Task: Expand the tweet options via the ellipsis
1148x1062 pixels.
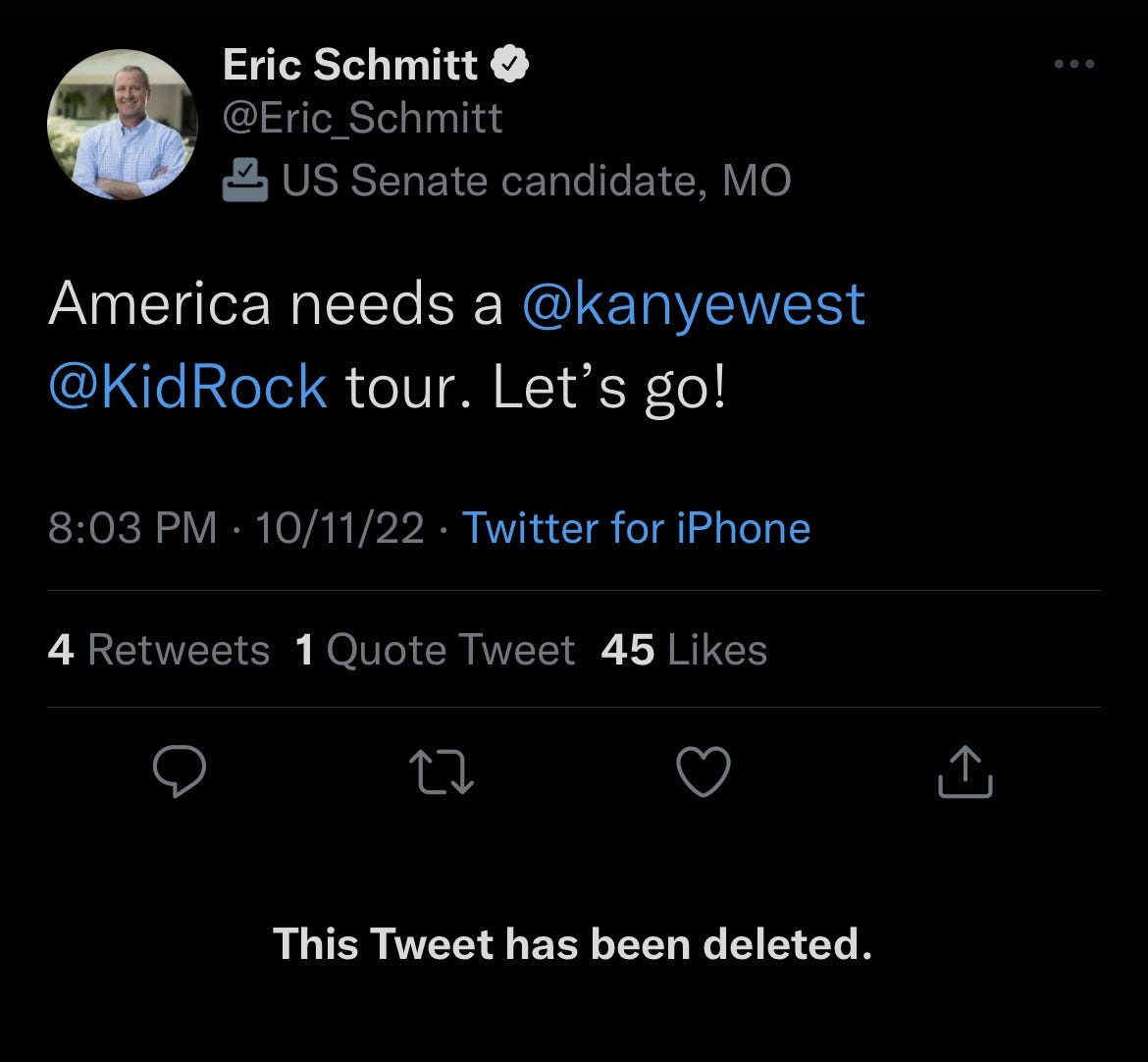Action: pos(1075,62)
